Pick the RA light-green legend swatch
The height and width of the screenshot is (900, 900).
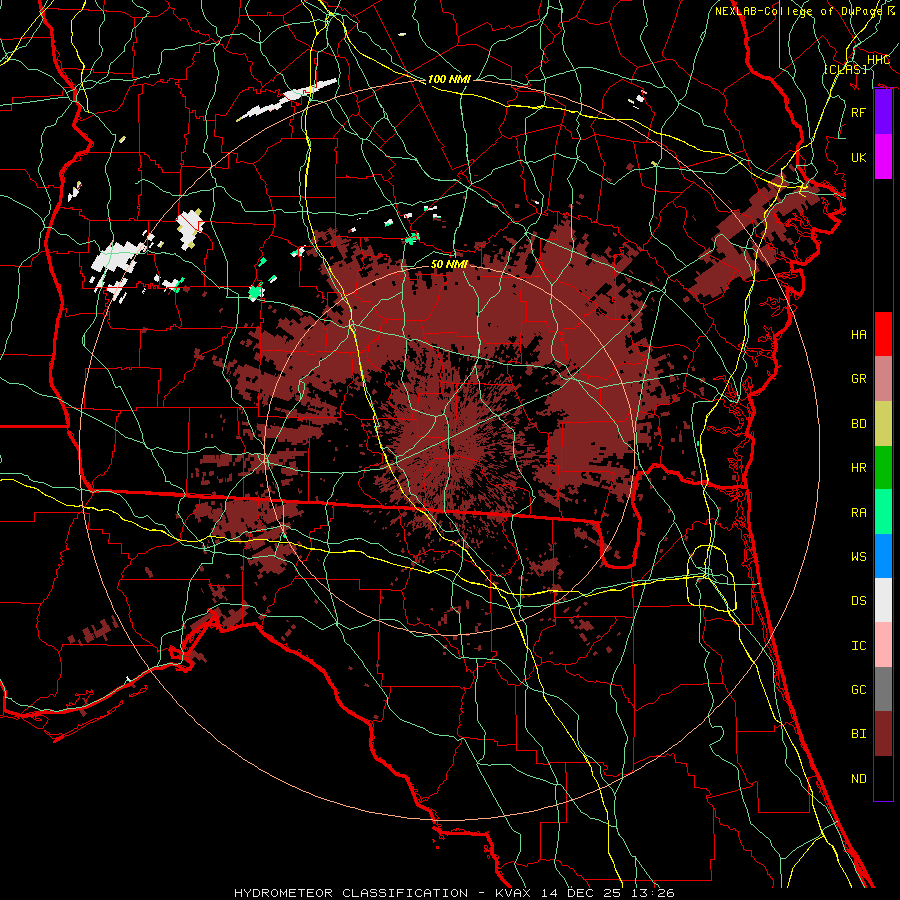[x=883, y=512]
